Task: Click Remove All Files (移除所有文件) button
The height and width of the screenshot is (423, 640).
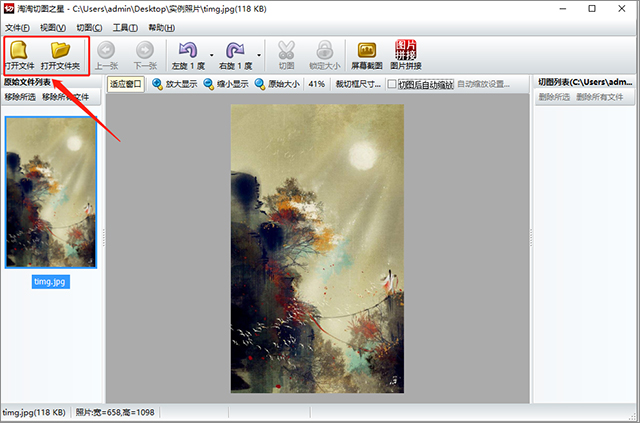Action: (66, 97)
